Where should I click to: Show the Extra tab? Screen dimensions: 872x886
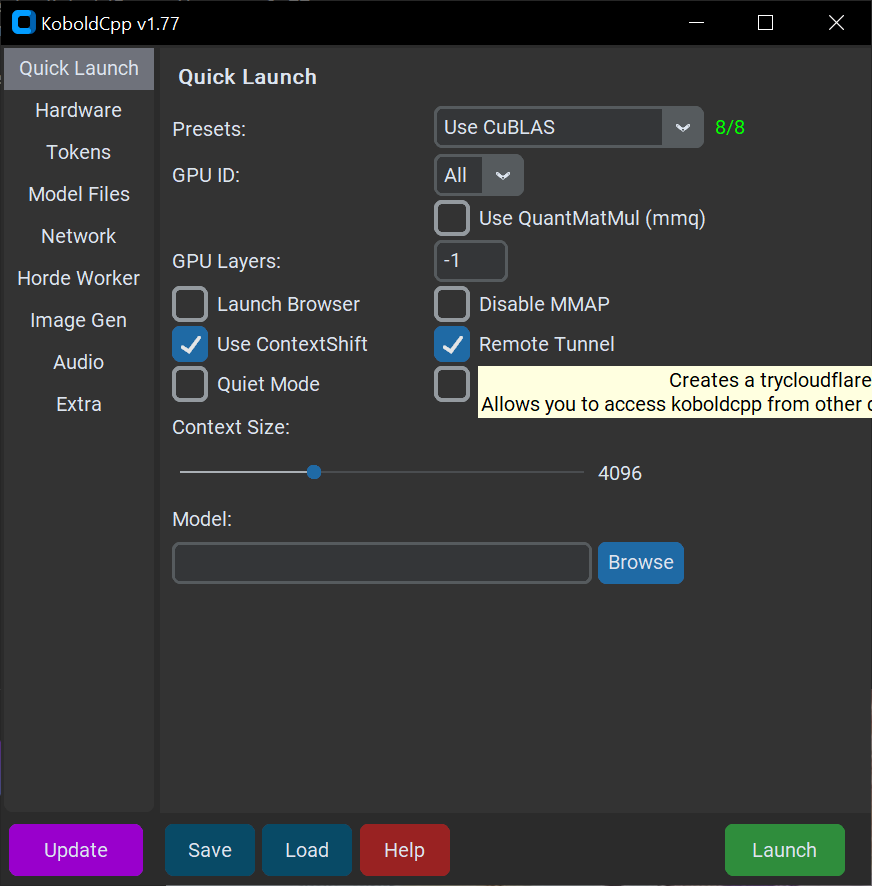79,405
